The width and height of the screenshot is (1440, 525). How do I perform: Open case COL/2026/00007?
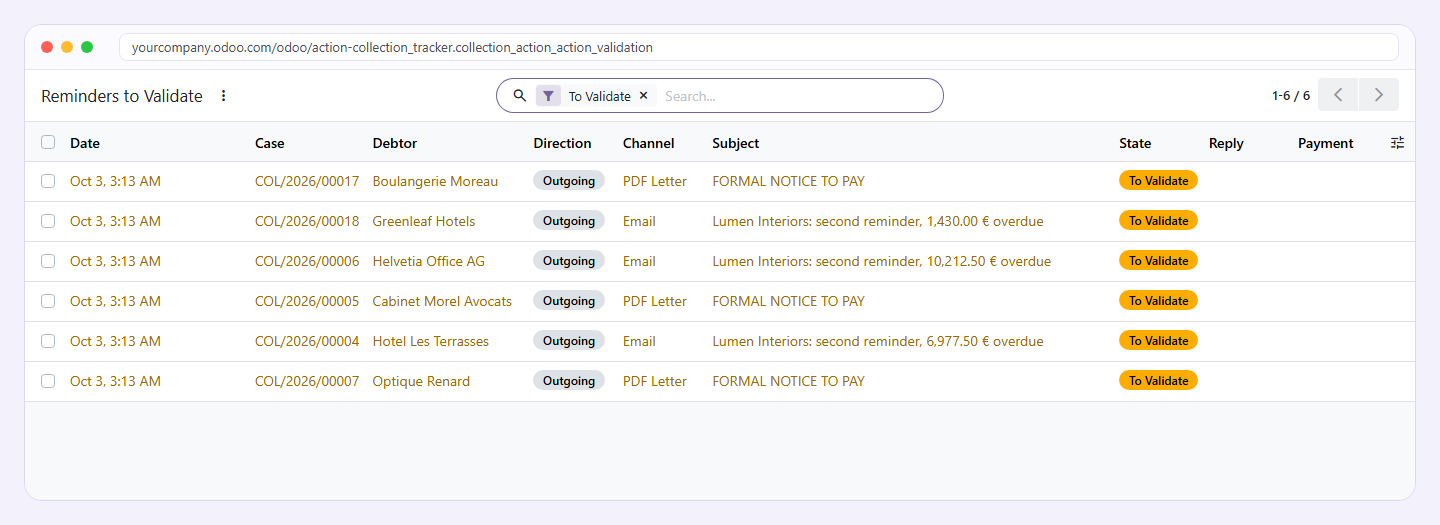click(307, 381)
